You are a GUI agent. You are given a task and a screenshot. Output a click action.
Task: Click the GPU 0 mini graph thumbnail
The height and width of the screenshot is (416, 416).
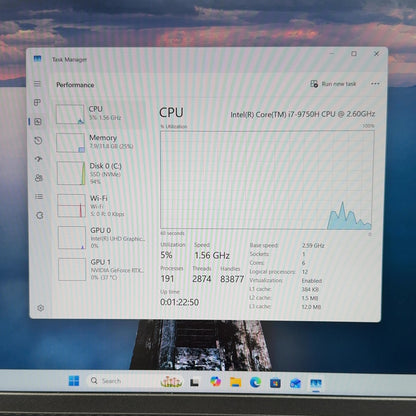coord(72,238)
